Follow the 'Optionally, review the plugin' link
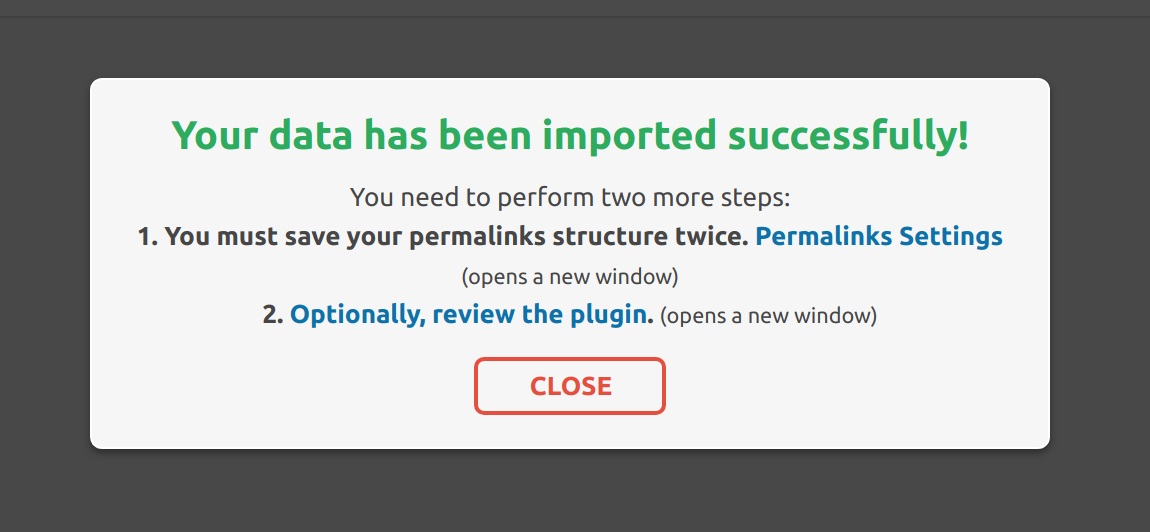The width and height of the screenshot is (1150, 532). [x=471, y=315]
